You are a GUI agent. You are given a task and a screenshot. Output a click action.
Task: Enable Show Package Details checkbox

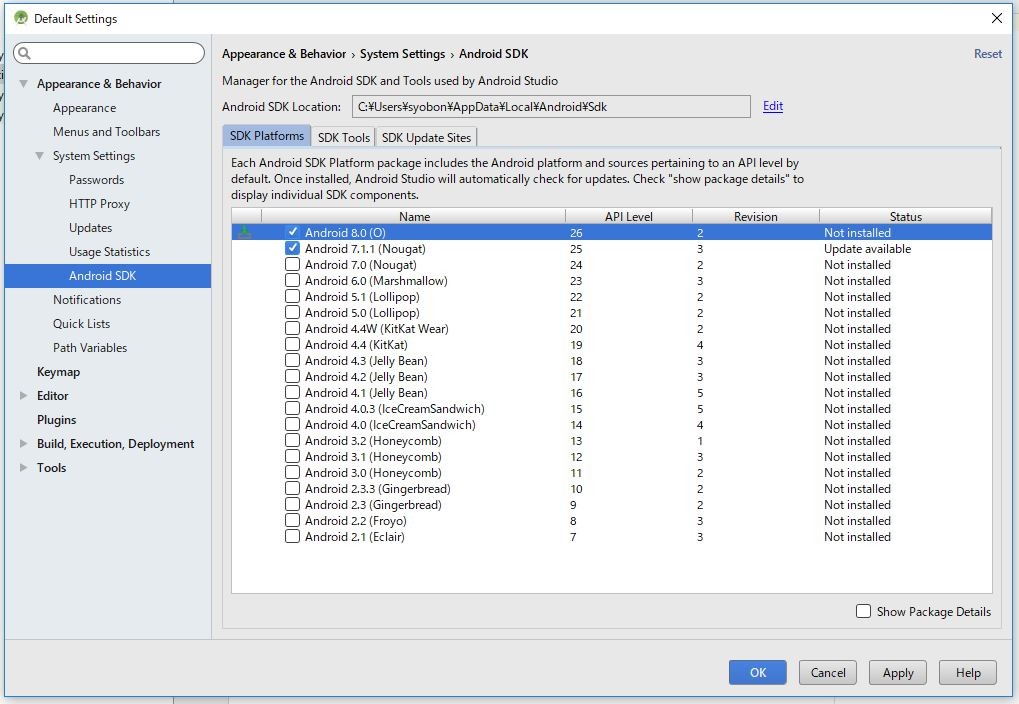(x=863, y=611)
